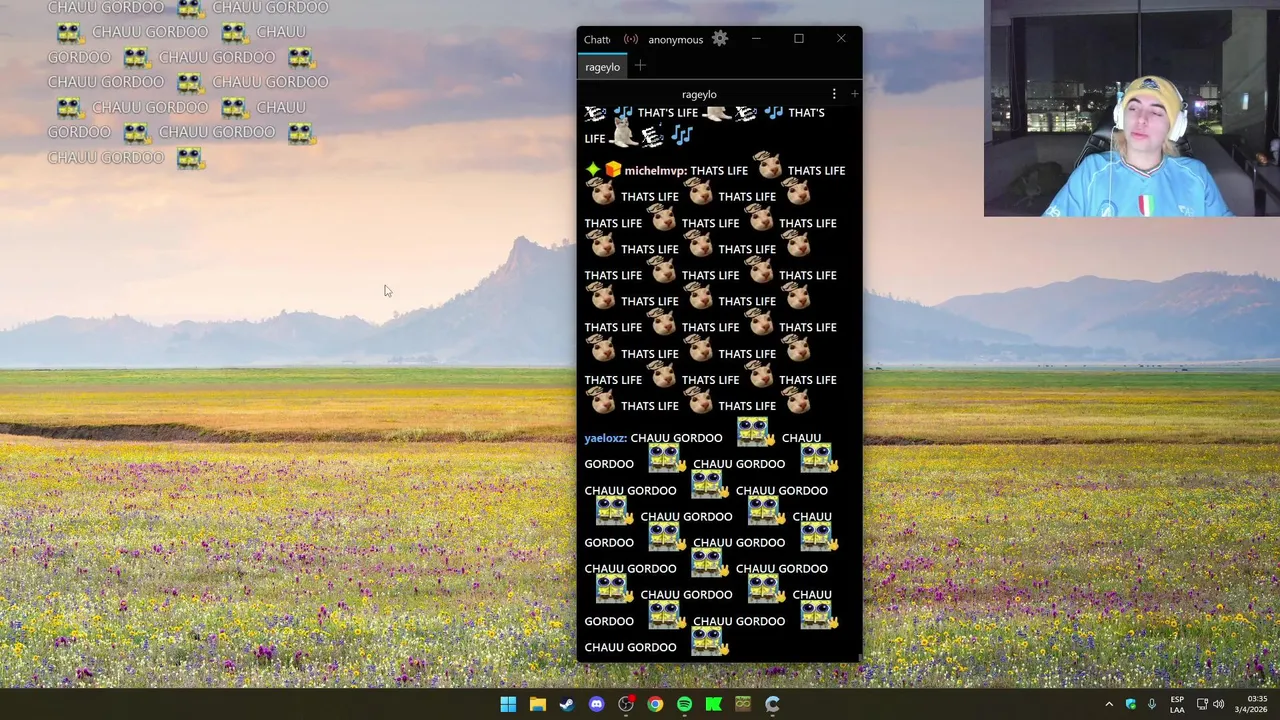The image size is (1280, 720).
Task: Open Windows Security tray icon
Action: pos(1131,704)
